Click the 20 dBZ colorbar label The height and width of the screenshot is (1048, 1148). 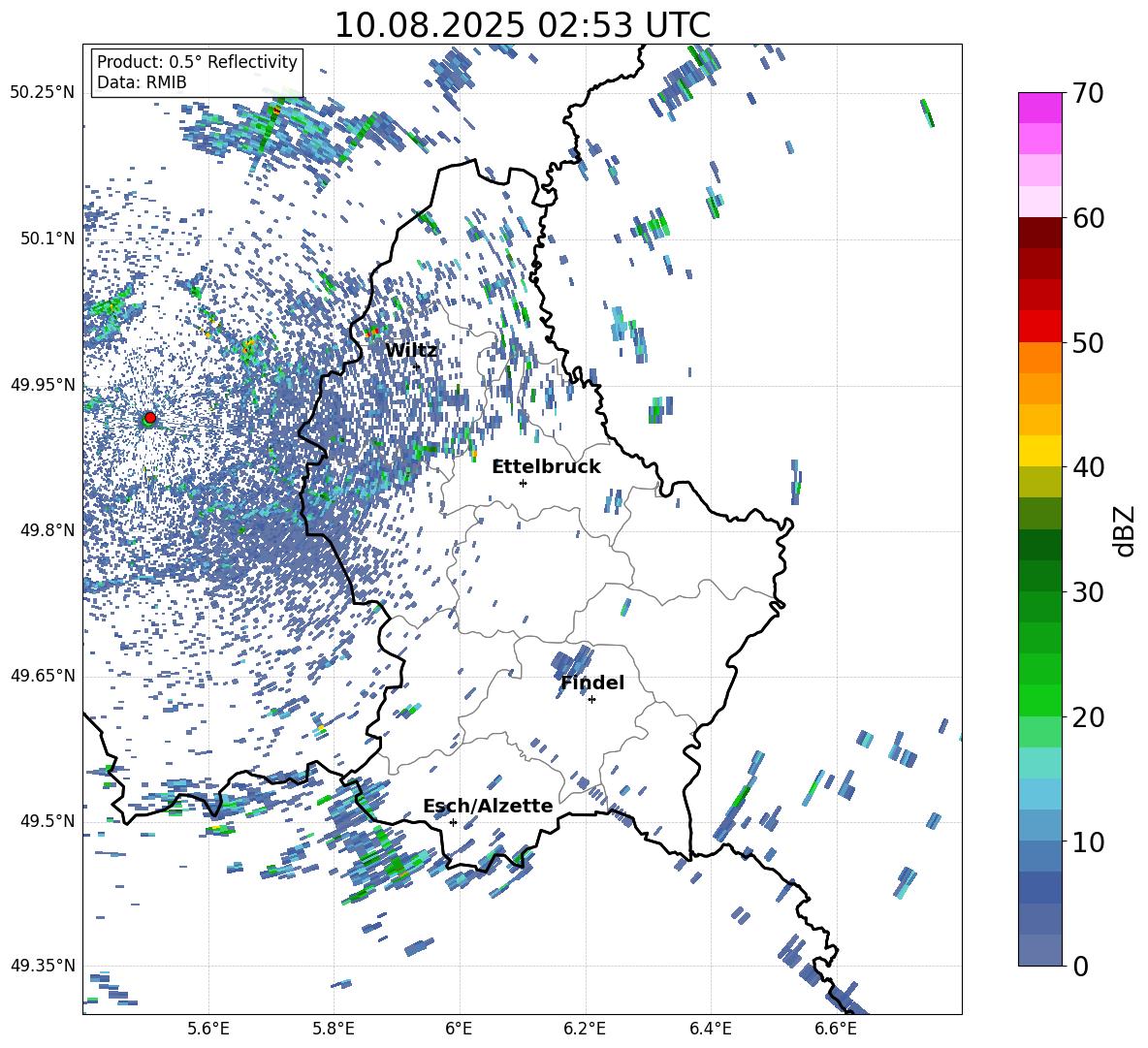click(1087, 716)
